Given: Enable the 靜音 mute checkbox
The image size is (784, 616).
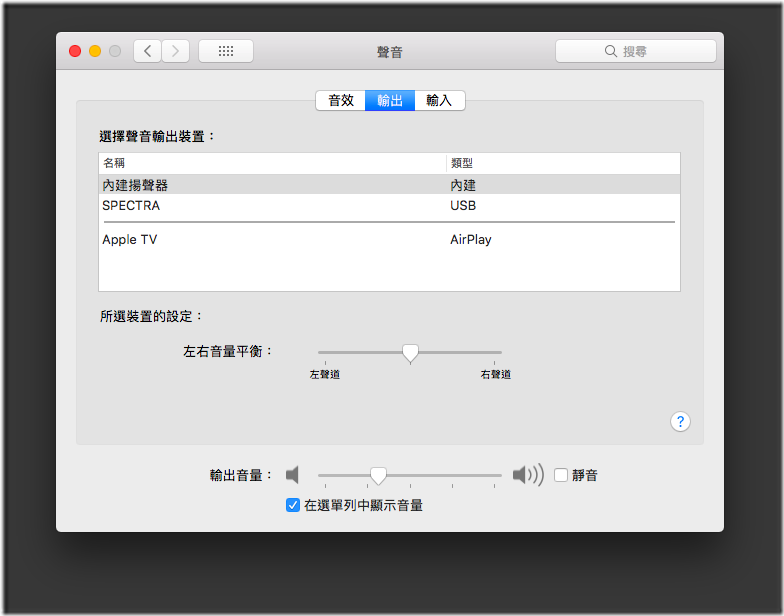Looking at the screenshot, I should tap(561, 475).
